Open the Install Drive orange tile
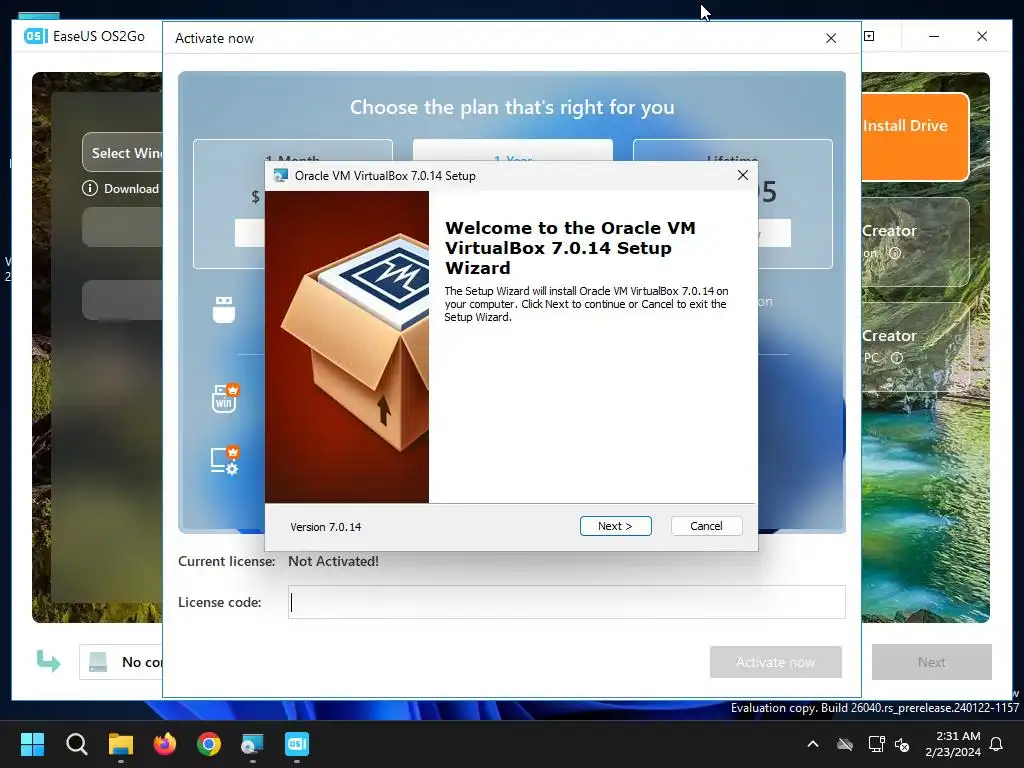 (x=914, y=137)
